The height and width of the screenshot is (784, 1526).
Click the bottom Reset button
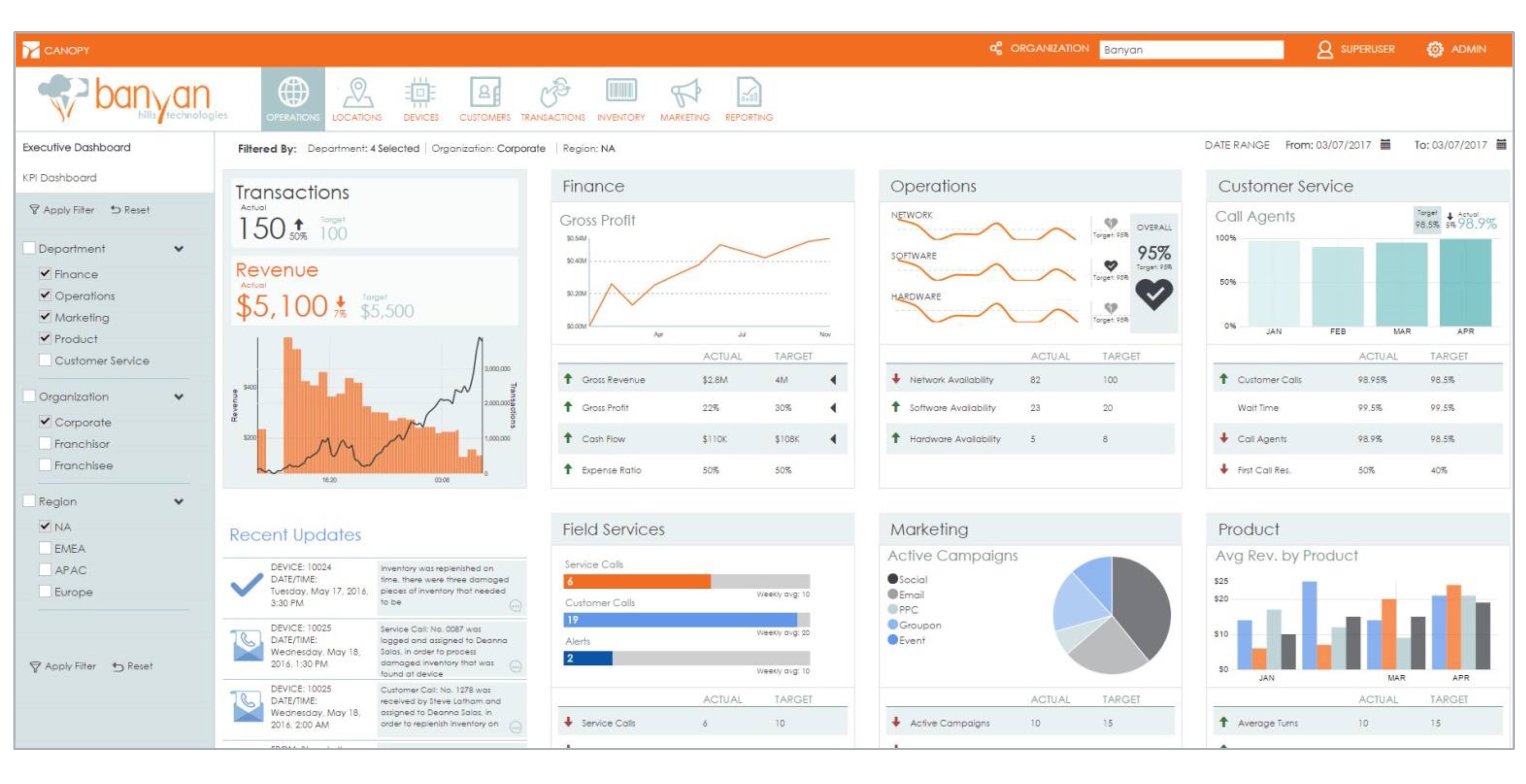coord(132,666)
